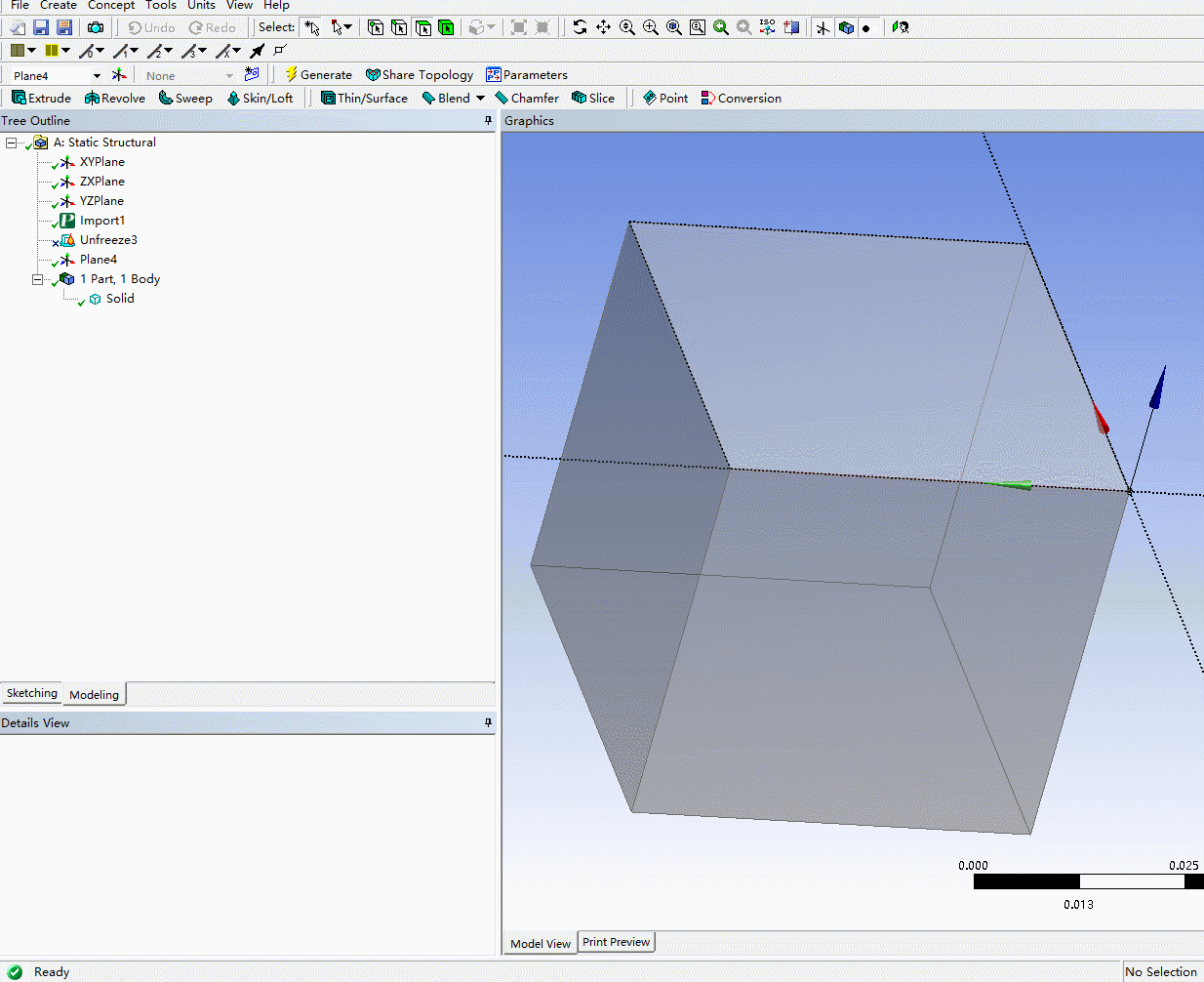Activate the Box Zoom tool
Viewport: 1204px width, 982px height.
[x=697, y=27]
